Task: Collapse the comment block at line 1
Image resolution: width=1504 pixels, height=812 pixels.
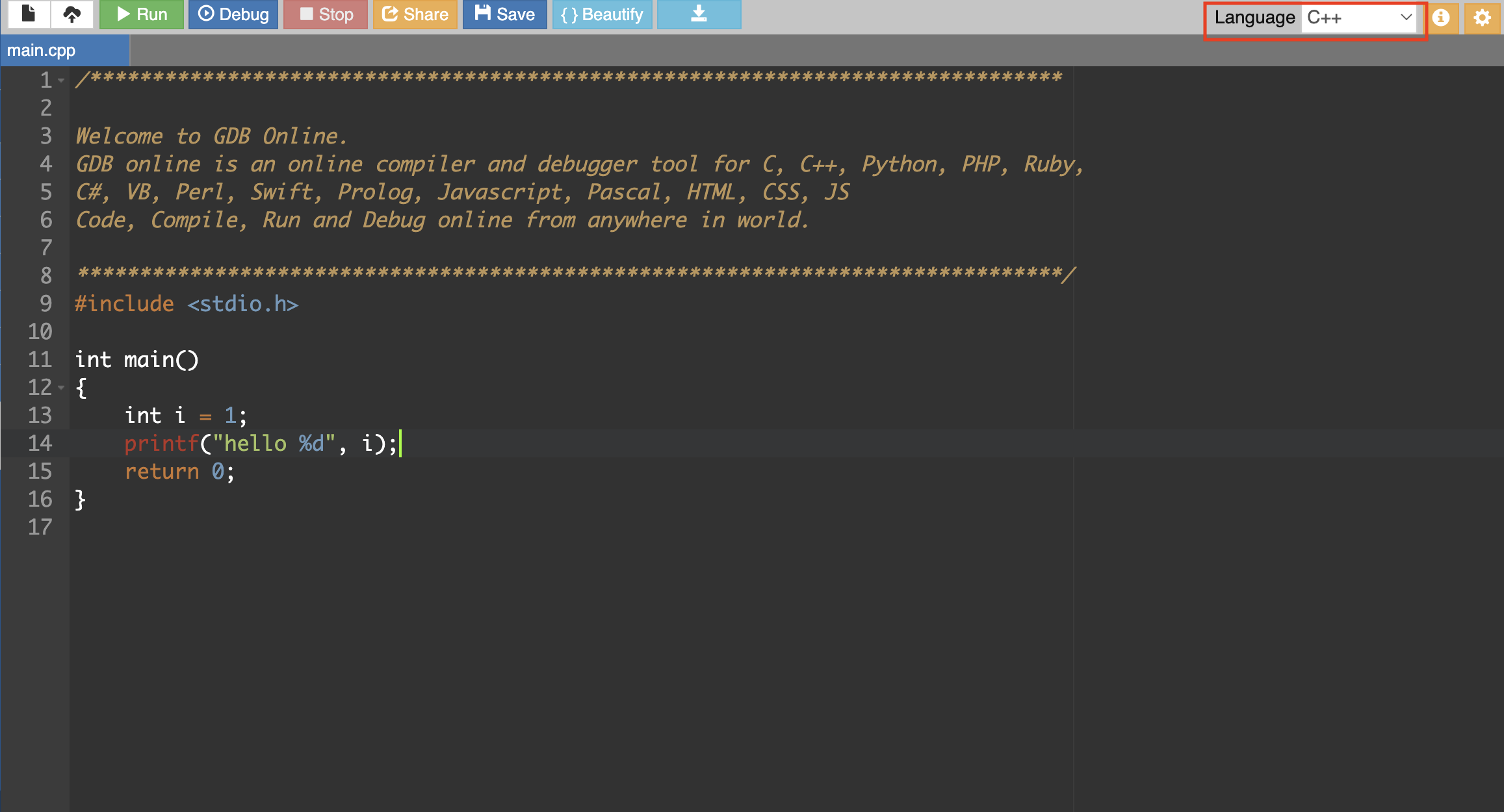Action: pyautogui.click(x=62, y=81)
